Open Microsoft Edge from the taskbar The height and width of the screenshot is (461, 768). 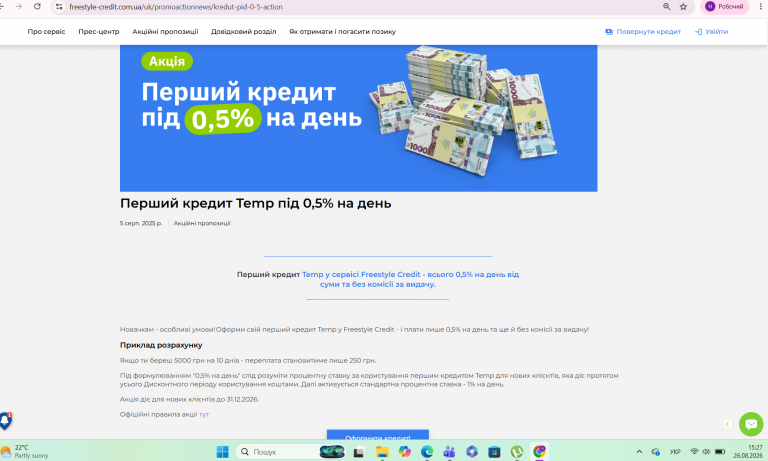pyautogui.click(x=427, y=452)
